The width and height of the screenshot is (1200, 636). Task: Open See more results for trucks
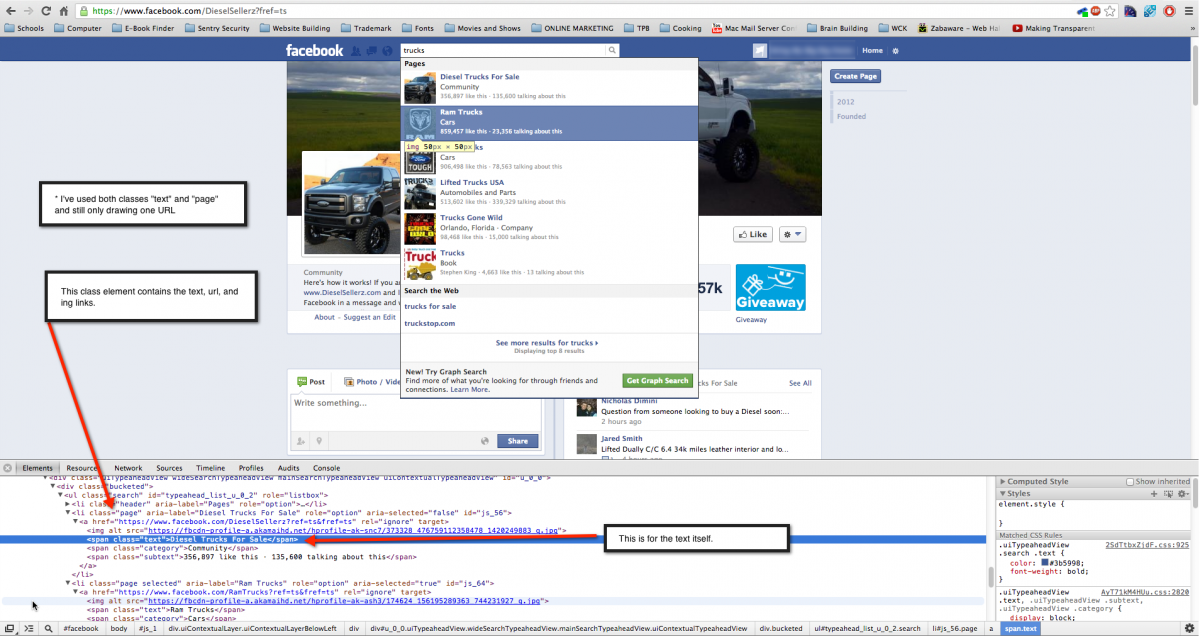[x=546, y=343]
